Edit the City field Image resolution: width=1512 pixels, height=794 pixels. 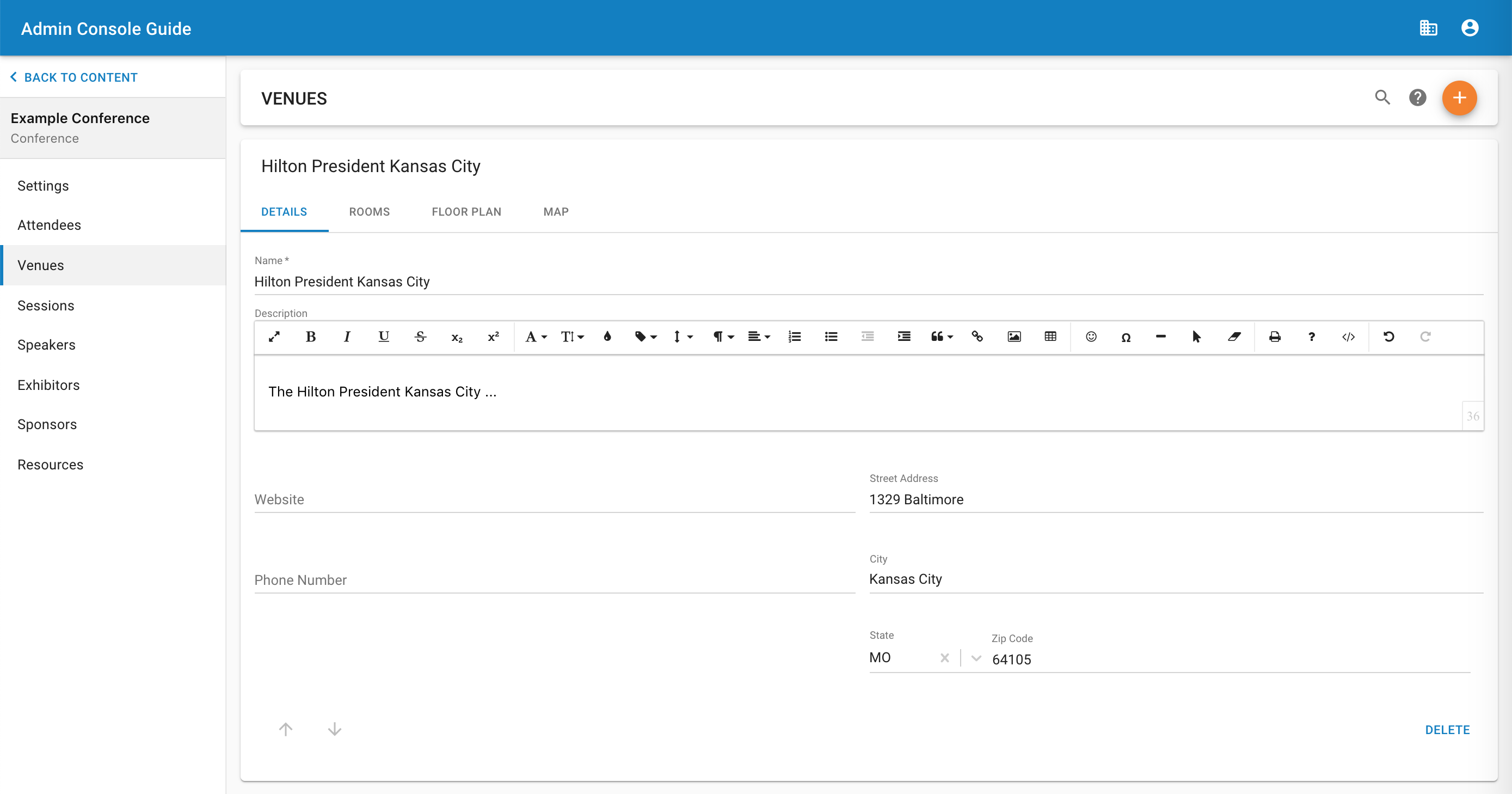point(1176,579)
